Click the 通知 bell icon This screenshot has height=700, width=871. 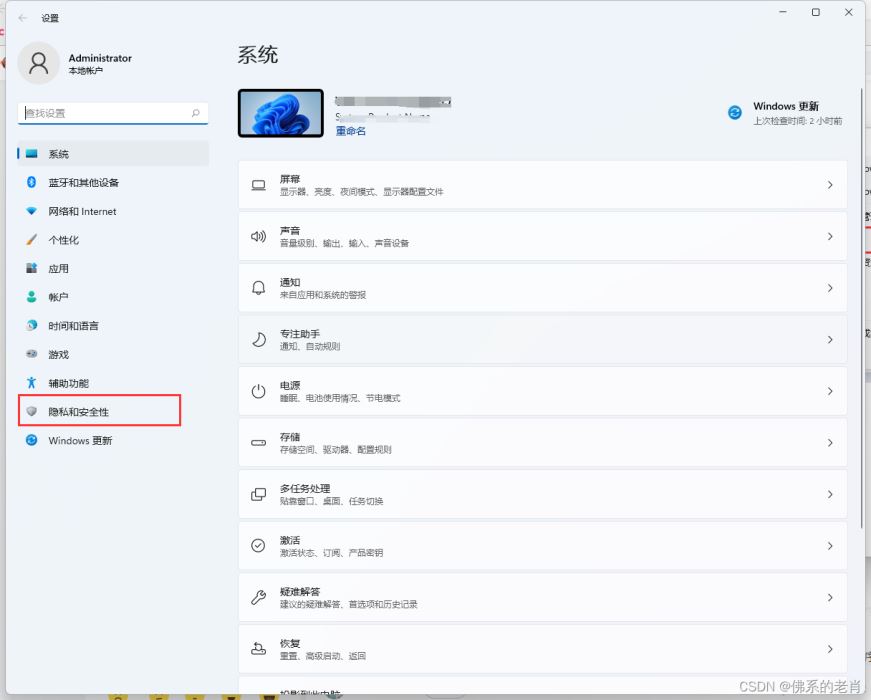[258, 288]
